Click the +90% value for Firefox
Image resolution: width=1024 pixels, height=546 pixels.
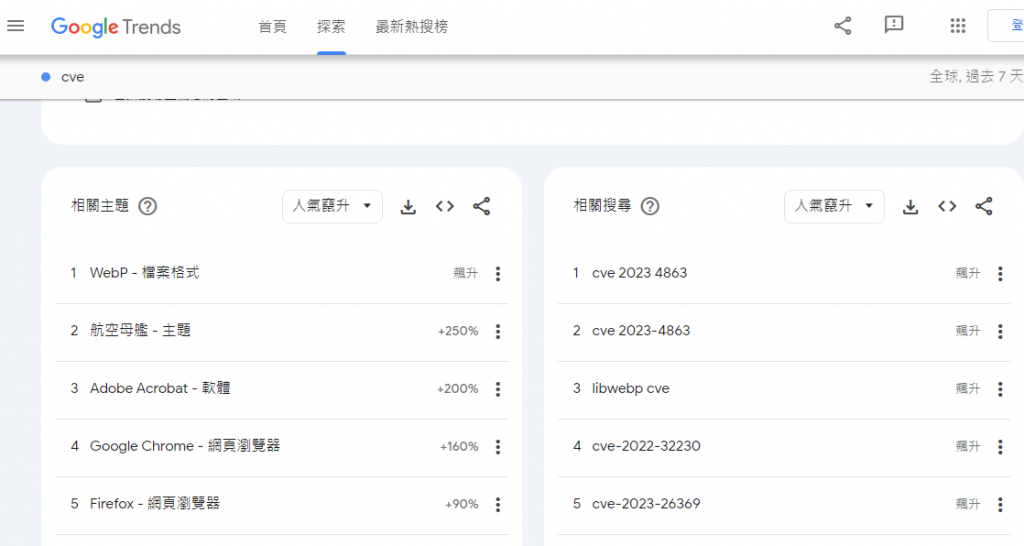[x=462, y=504]
